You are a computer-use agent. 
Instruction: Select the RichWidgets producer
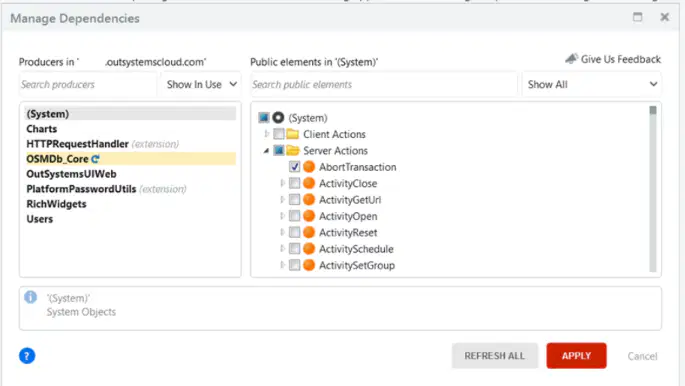point(130,204)
